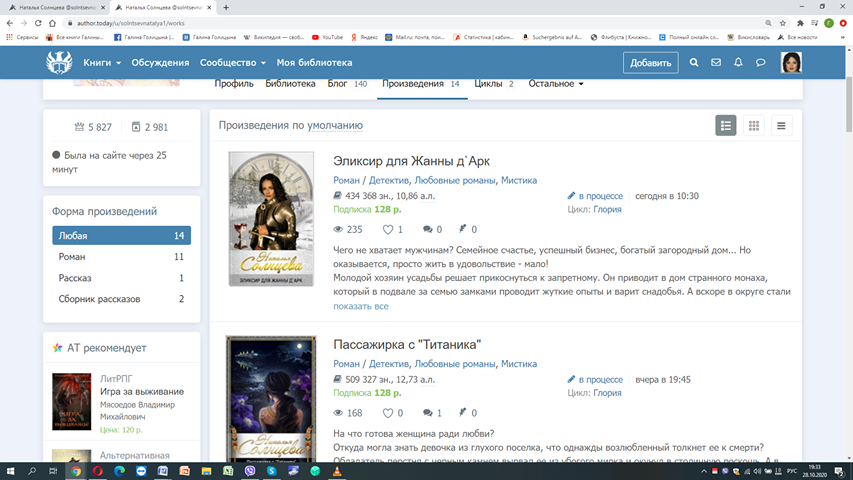Viewport: 853px width, 480px height.
Task: Click показать все to expand description
Action: coord(360,306)
